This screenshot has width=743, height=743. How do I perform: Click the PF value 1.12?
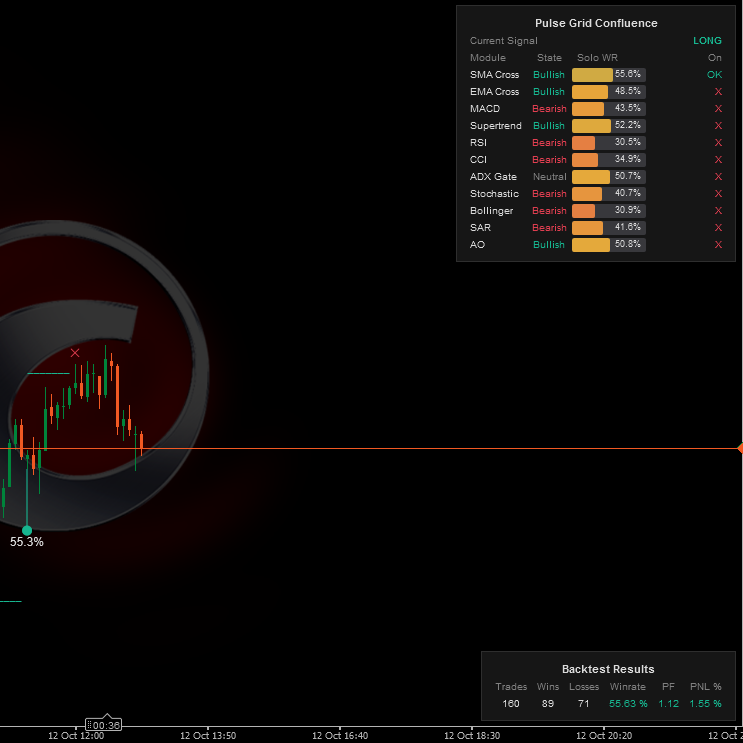click(x=669, y=704)
